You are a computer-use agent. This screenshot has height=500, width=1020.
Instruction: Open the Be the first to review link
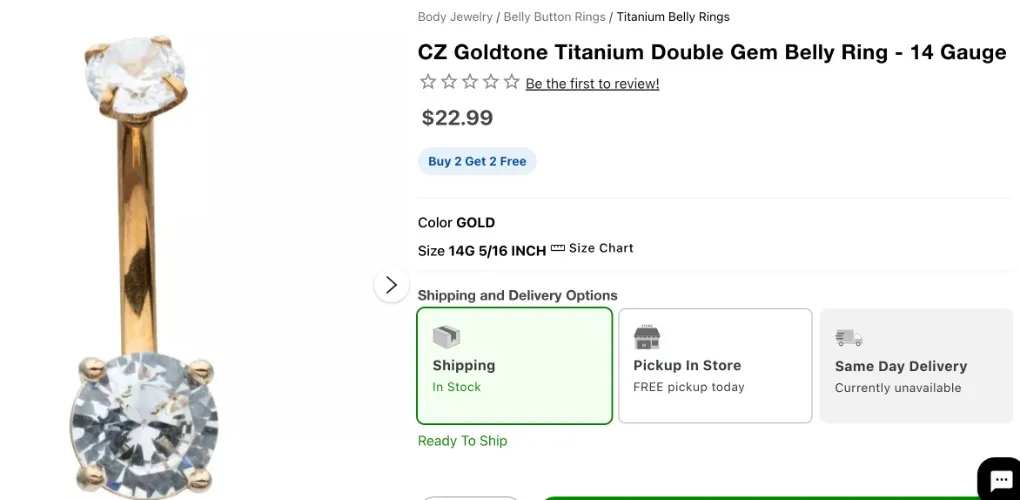click(x=593, y=84)
